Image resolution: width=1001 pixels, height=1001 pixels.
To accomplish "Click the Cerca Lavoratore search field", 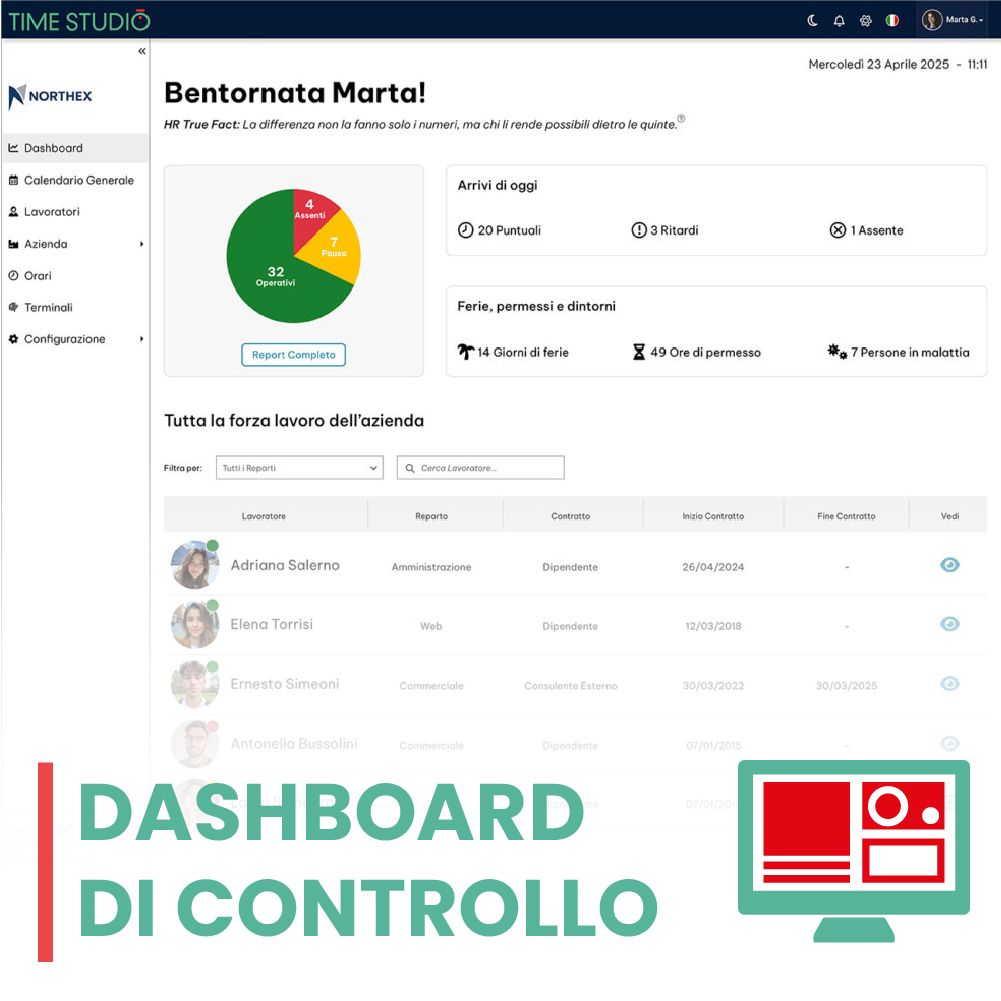I will pos(480,467).
